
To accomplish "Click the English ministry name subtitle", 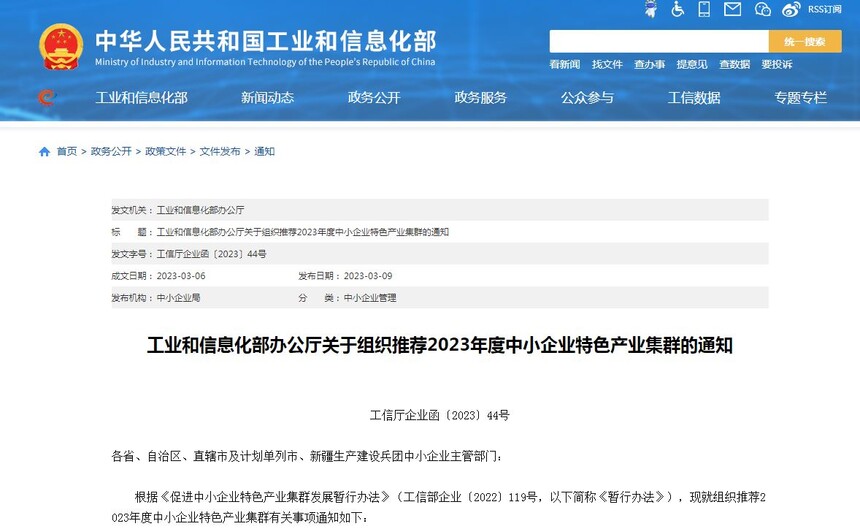I will click(x=265, y=62).
